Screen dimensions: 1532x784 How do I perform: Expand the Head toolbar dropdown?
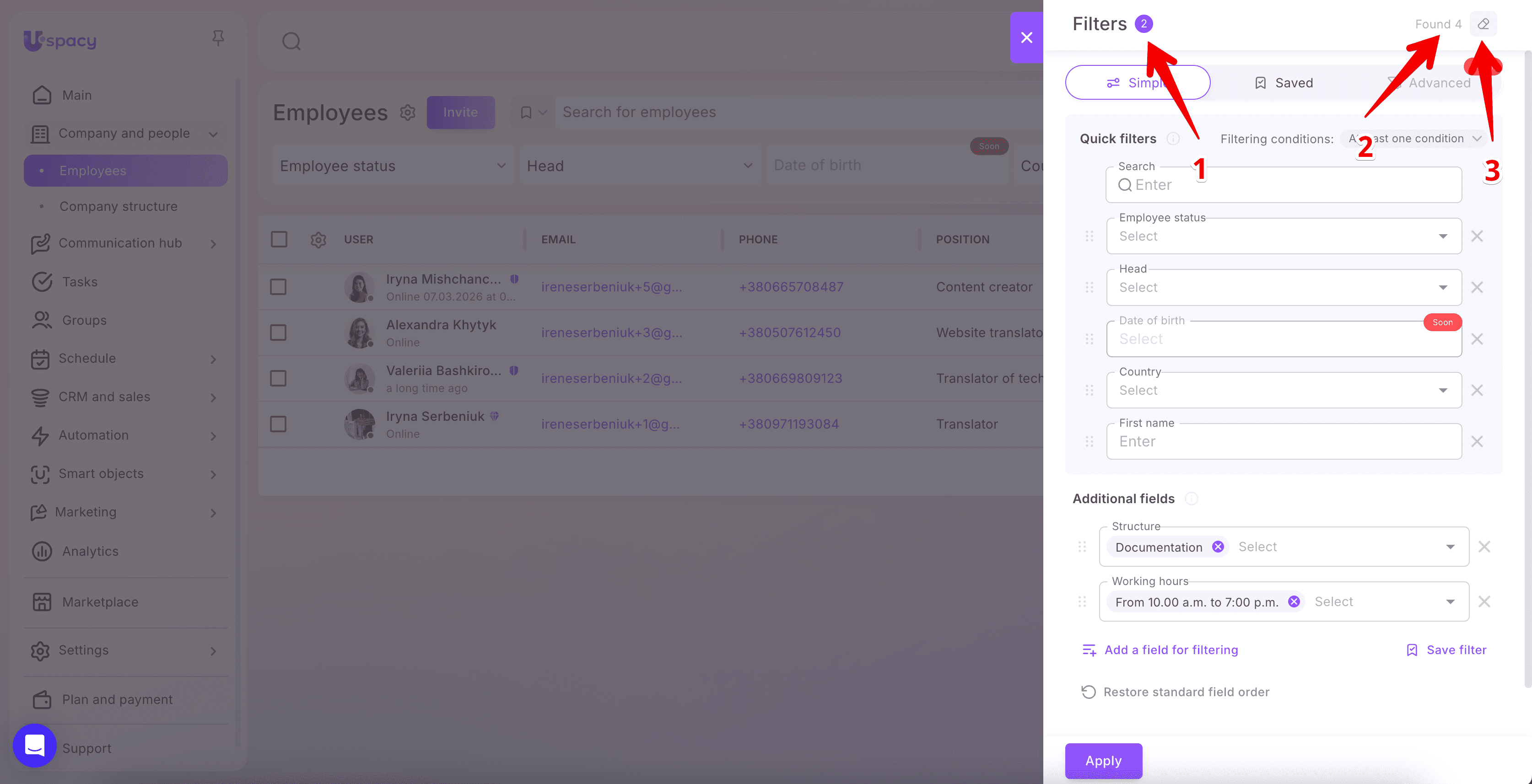pos(641,166)
